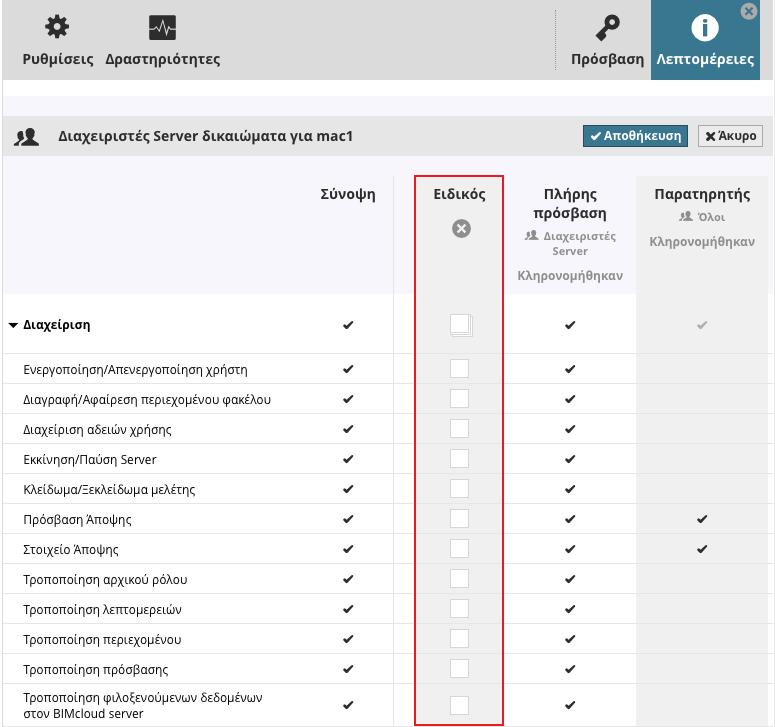Enable Ειδικός checkbox for Τροποποίηση περιεχομένου
Image resolution: width=775 pixels, height=727 pixels.
pos(459,639)
